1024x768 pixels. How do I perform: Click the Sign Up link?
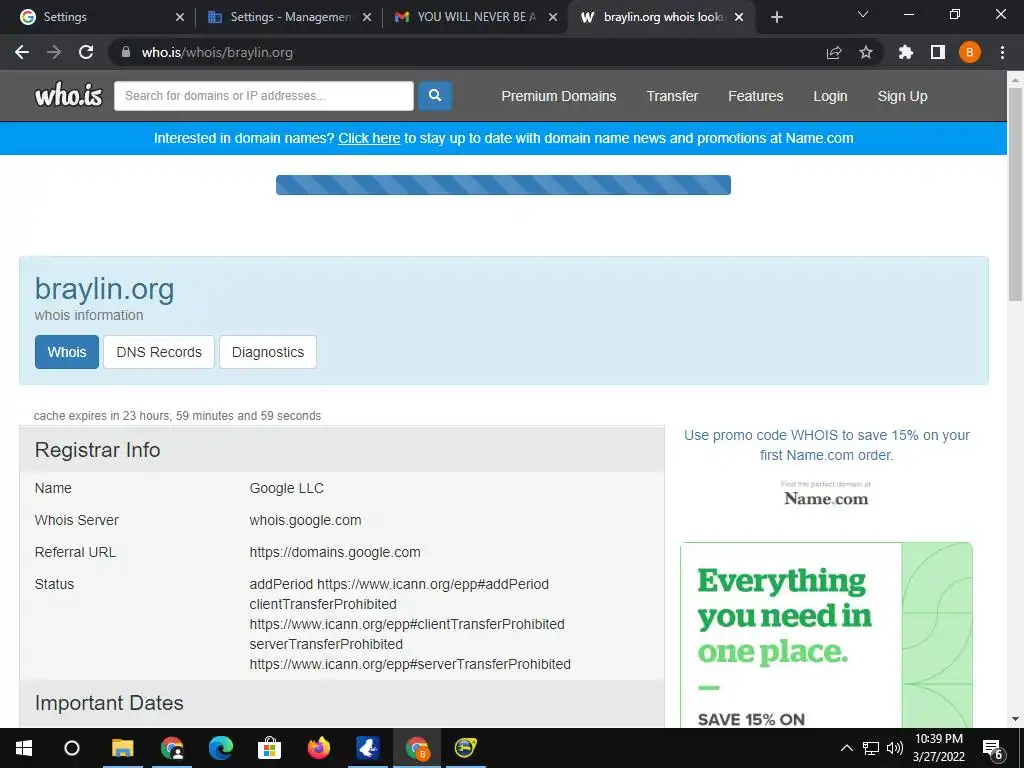(903, 96)
